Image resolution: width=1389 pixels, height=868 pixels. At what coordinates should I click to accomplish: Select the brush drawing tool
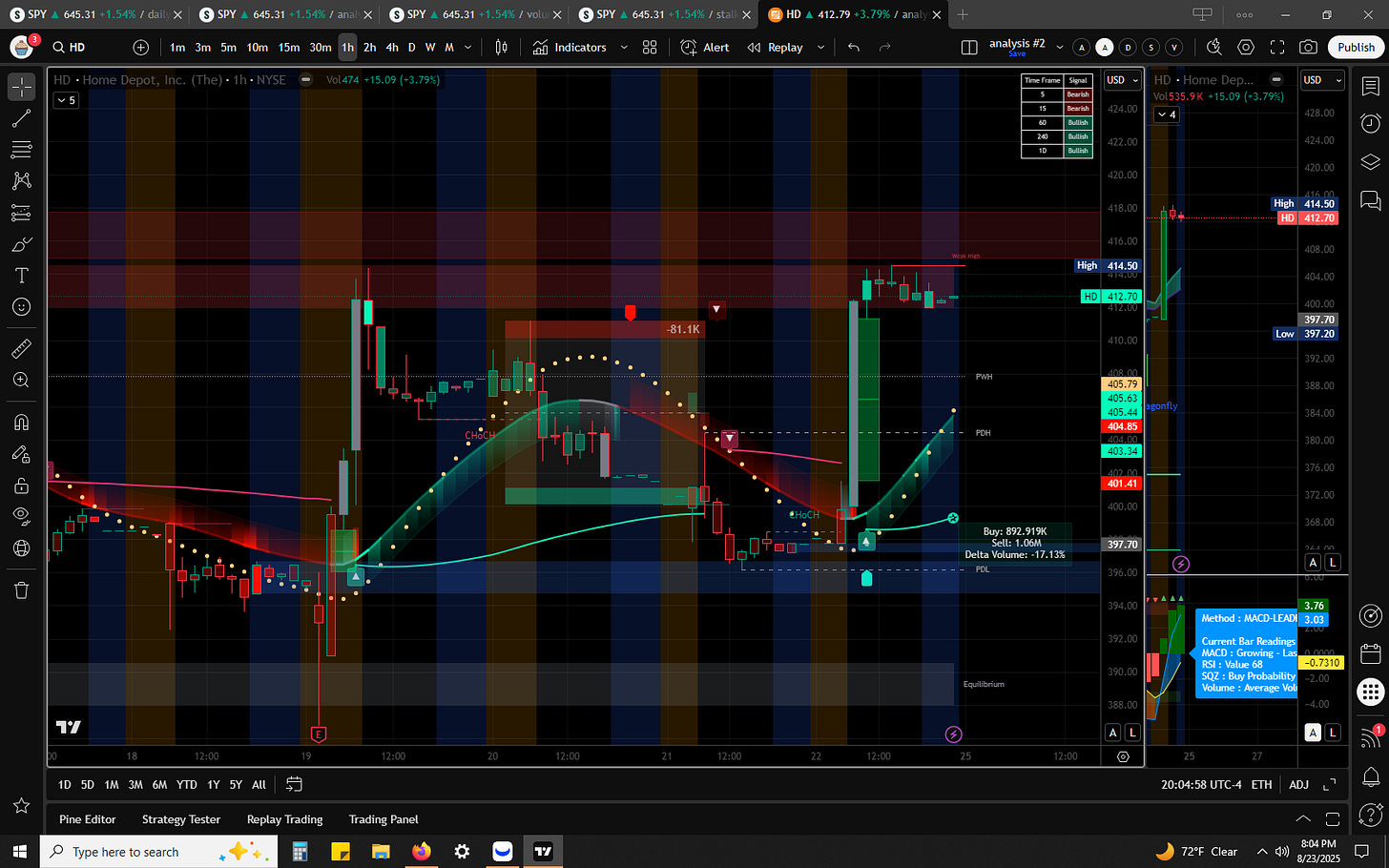21,244
